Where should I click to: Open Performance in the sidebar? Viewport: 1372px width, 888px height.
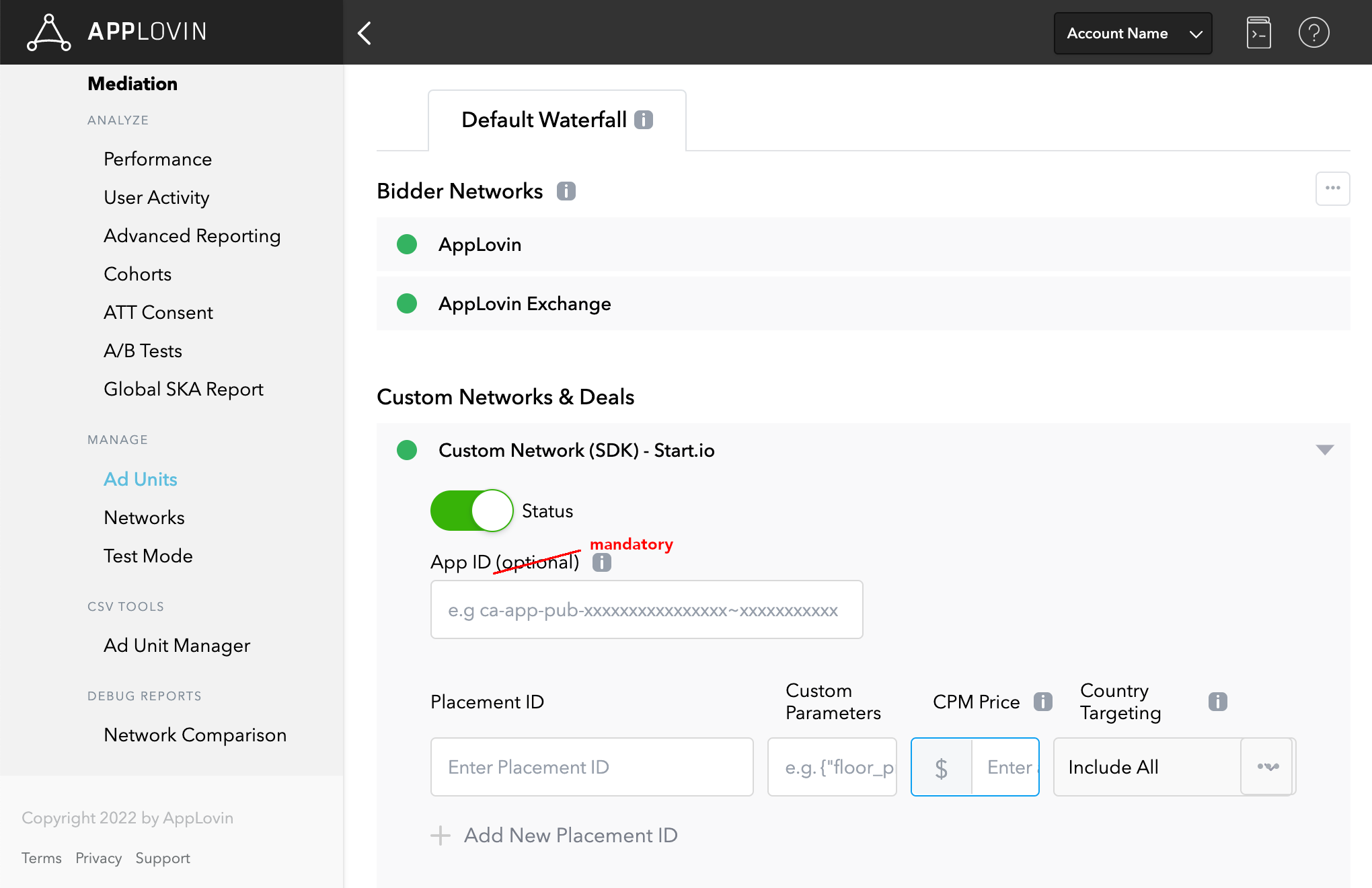click(x=158, y=159)
